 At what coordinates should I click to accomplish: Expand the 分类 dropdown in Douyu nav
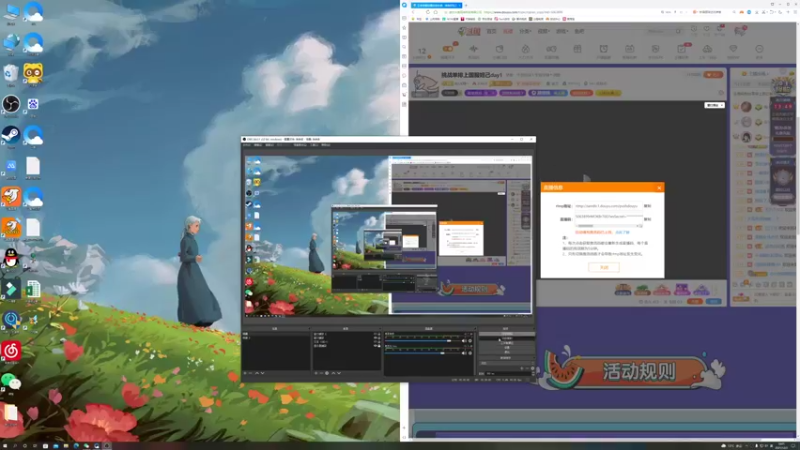point(525,31)
